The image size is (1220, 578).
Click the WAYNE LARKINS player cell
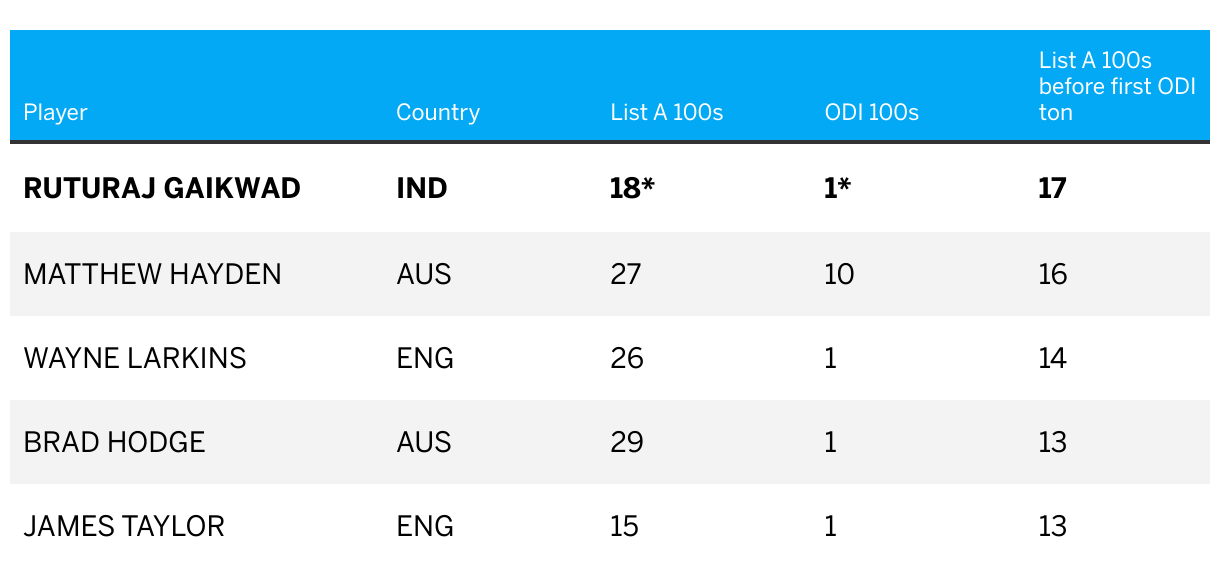135,358
